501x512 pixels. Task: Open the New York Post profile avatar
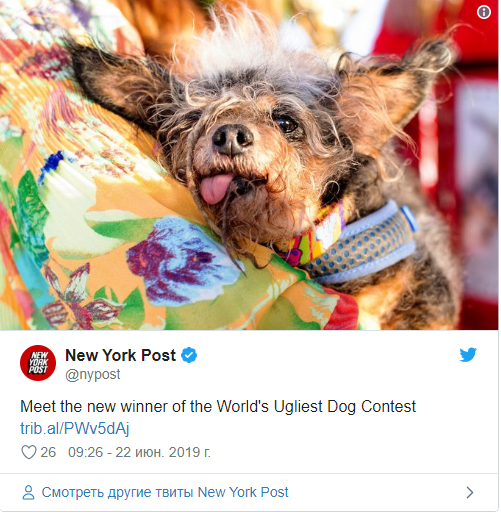pos(38,363)
